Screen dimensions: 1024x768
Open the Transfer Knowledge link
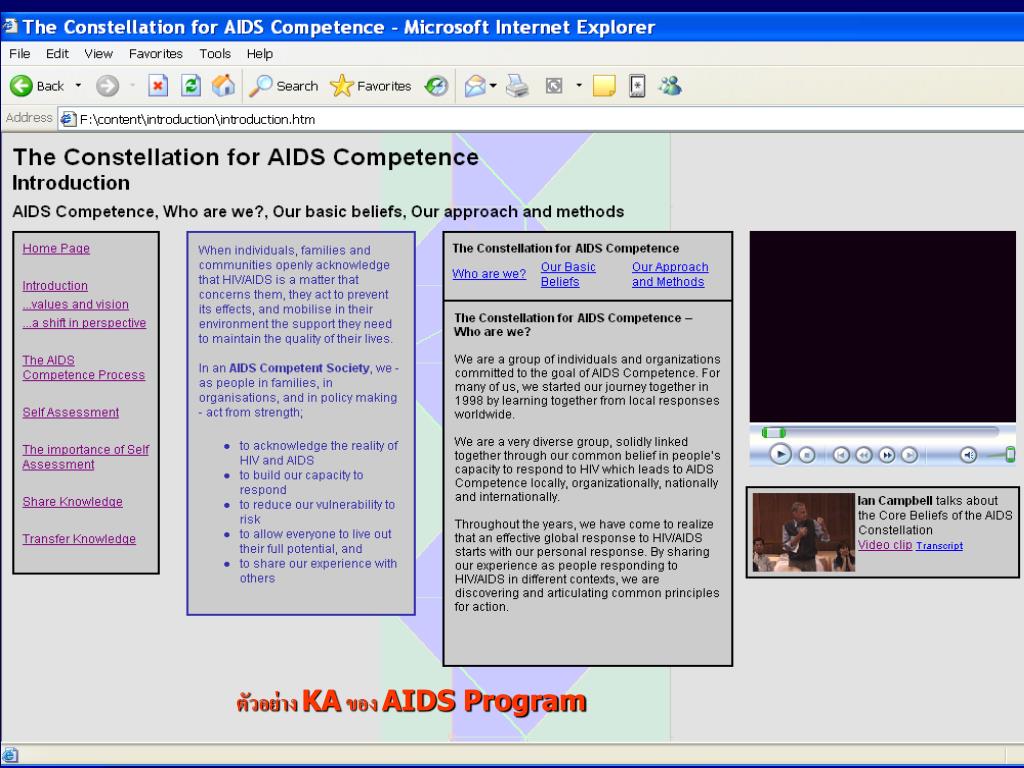[79, 539]
